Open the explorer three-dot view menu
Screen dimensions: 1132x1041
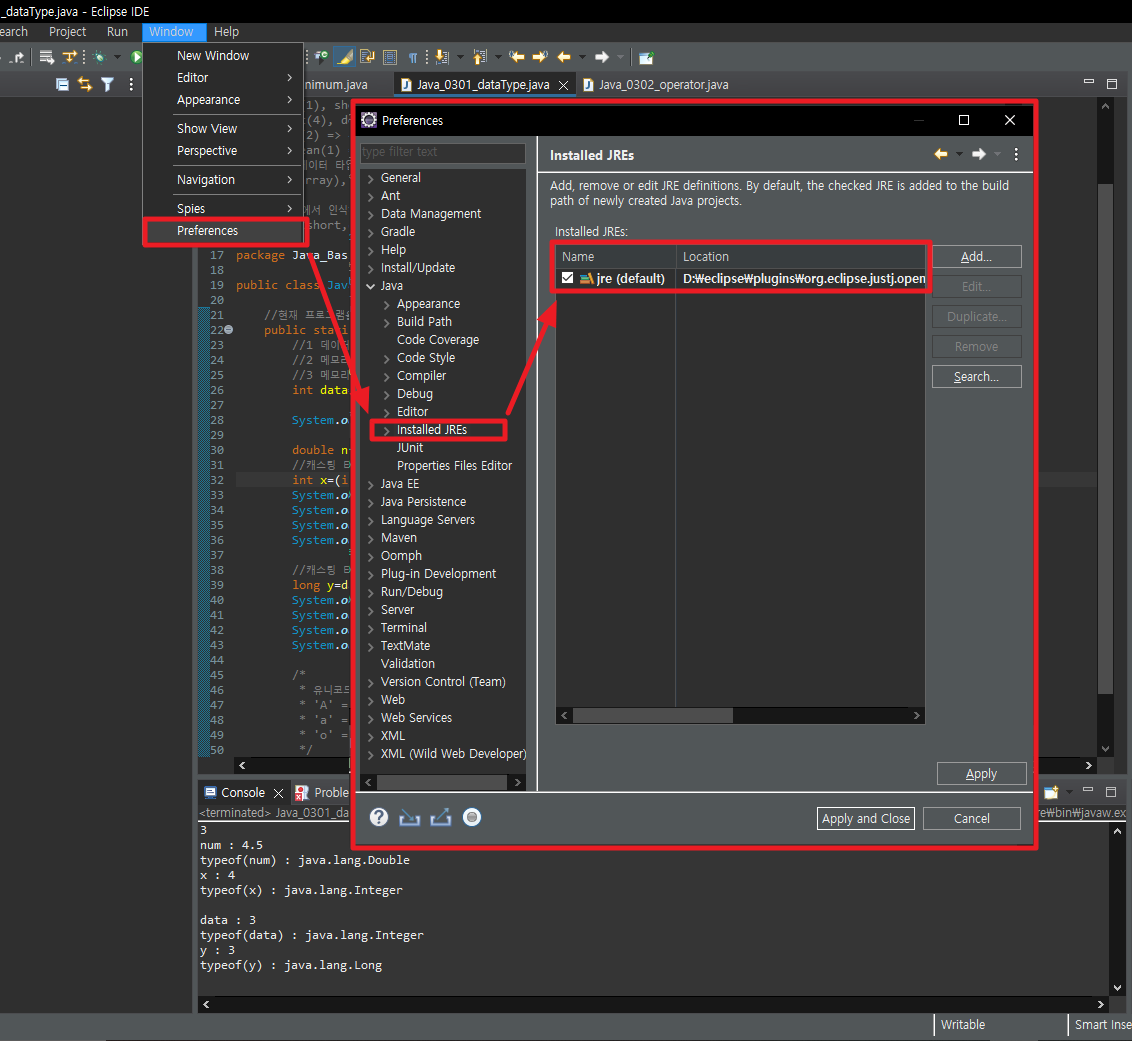point(131,84)
